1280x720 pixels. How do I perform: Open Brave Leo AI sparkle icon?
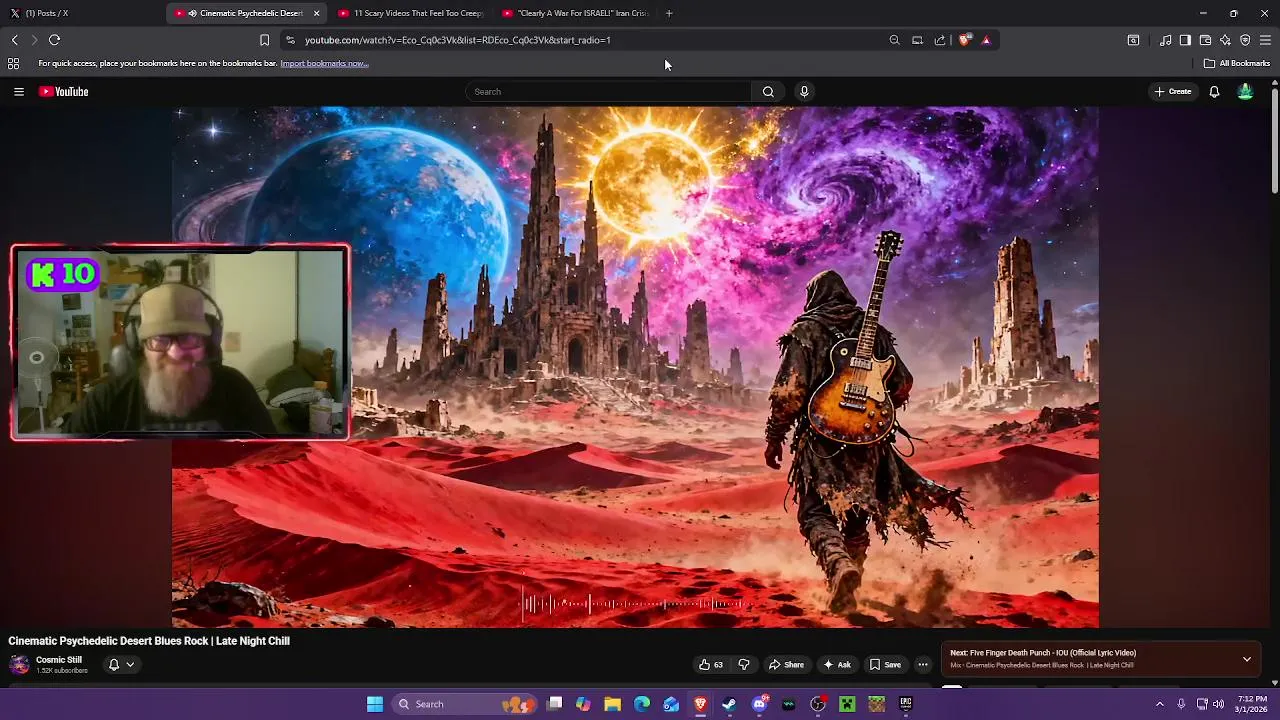[x=1225, y=40]
